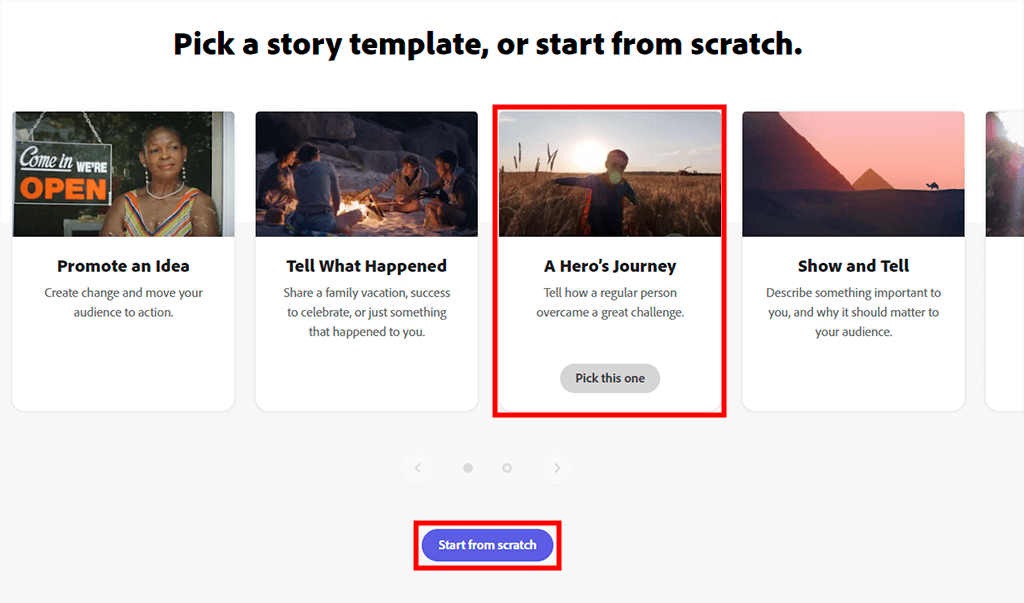
Task: Open the Promote an Idea shop photo
Action: (123, 174)
